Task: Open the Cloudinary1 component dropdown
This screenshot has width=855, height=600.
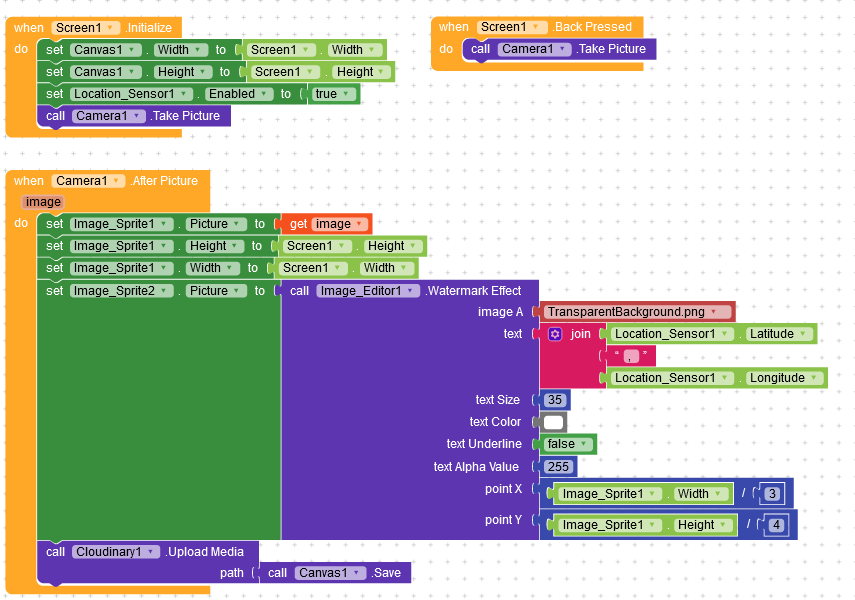Action: (x=116, y=552)
